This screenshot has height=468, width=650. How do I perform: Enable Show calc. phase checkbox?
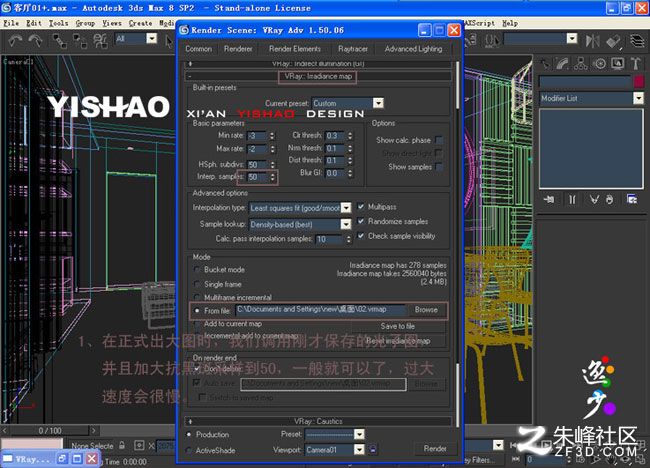pyautogui.click(x=439, y=140)
